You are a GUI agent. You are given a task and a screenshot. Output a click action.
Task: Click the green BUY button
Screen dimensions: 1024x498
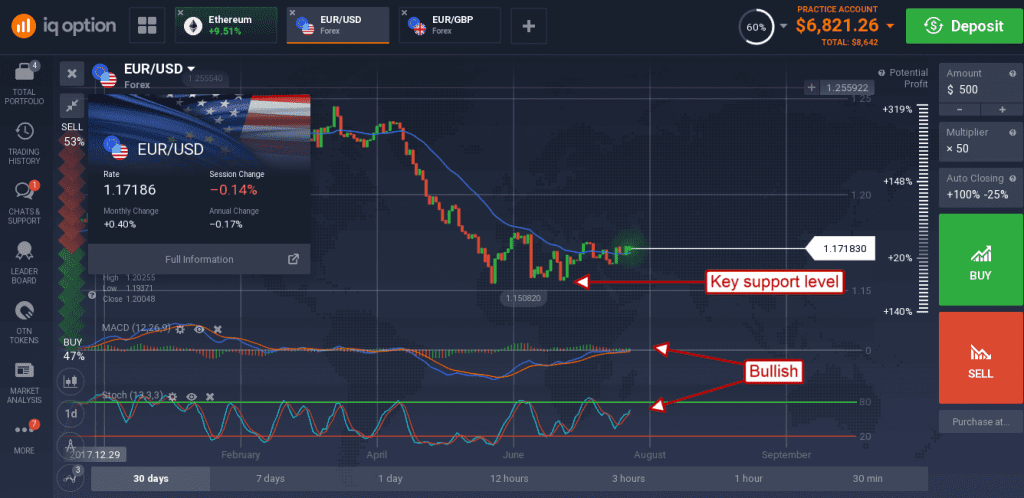[981, 259]
